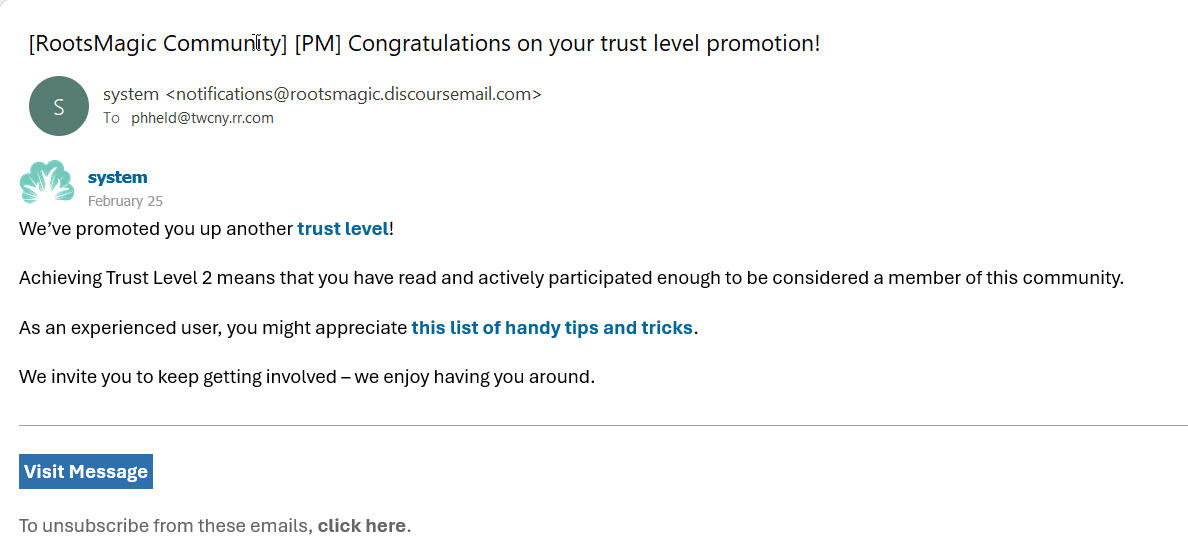1188x553 pixels.
Task: Open the trust level link
Action: click(x=342, y=228)
